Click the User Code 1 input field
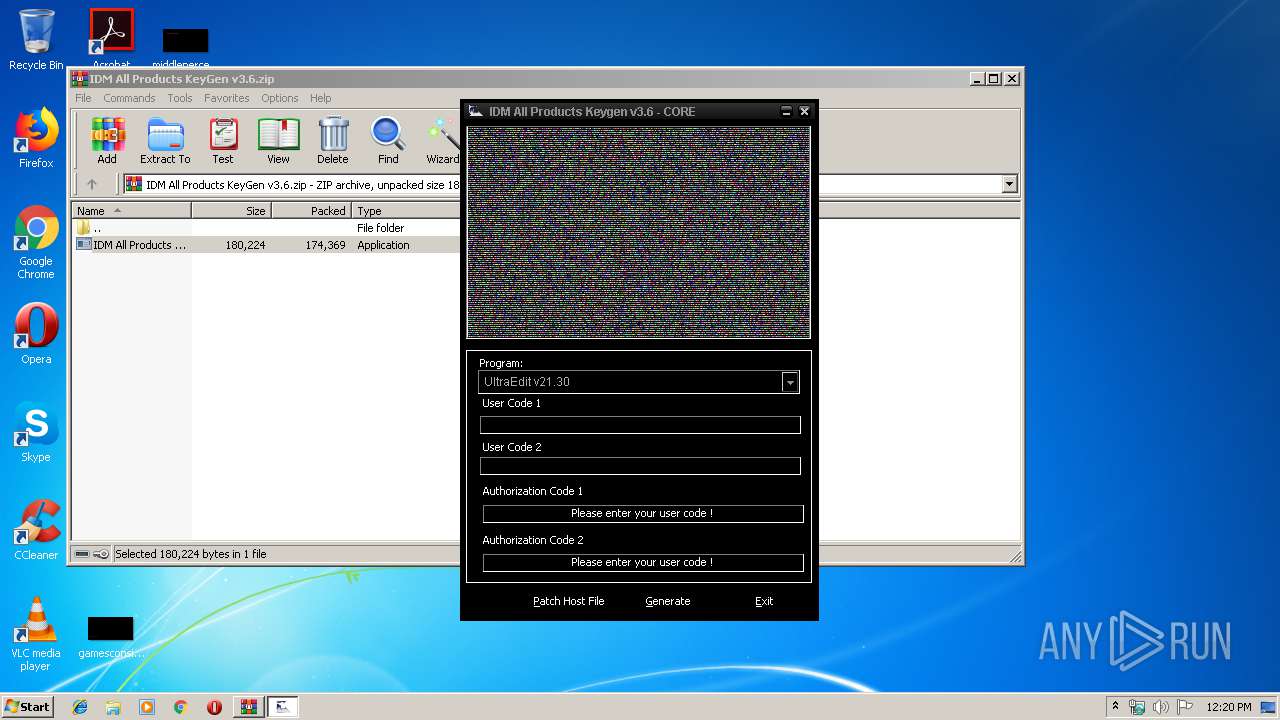The image size is (1280, 720). (x=640, y=425)
